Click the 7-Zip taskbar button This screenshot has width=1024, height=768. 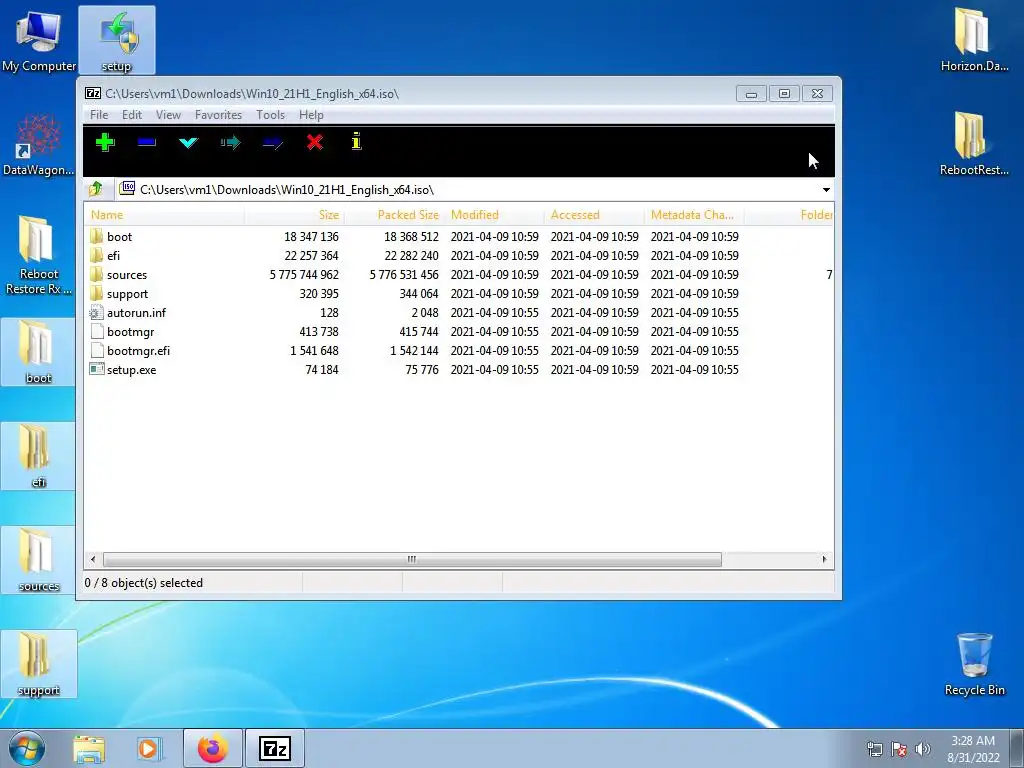coord(274,749)
